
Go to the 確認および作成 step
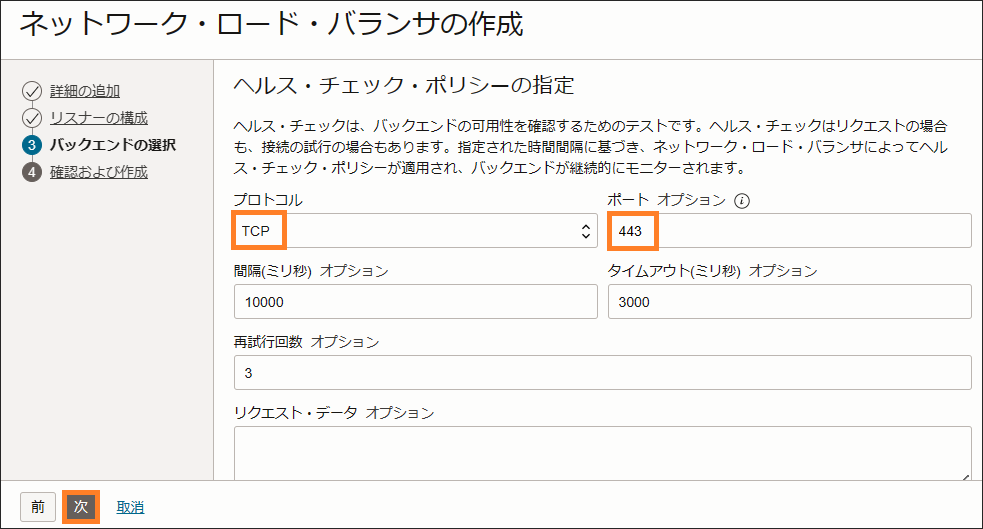click(x=98, y=172)
